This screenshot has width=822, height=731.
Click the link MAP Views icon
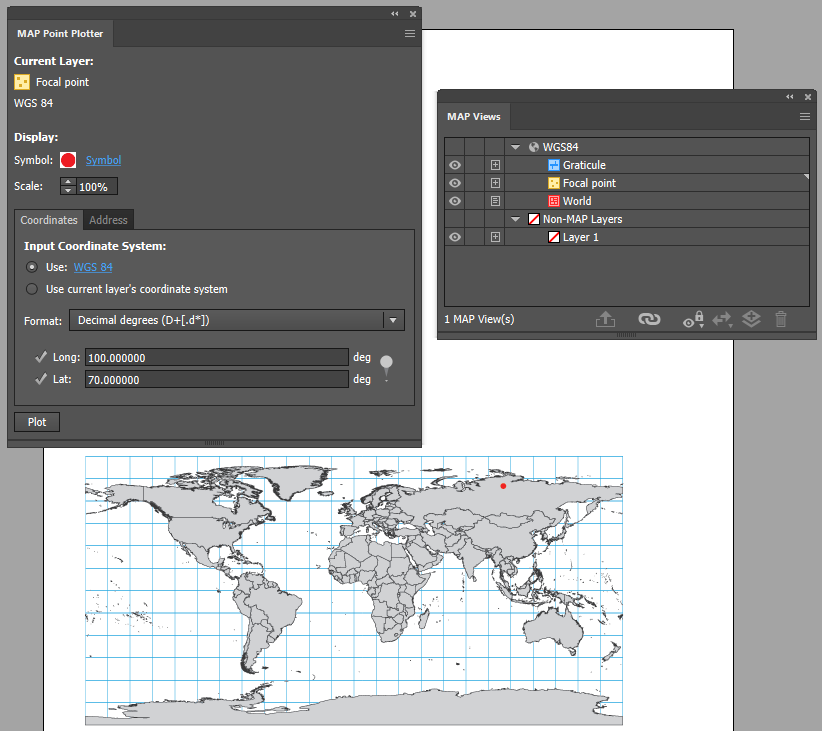coord(649,319)
